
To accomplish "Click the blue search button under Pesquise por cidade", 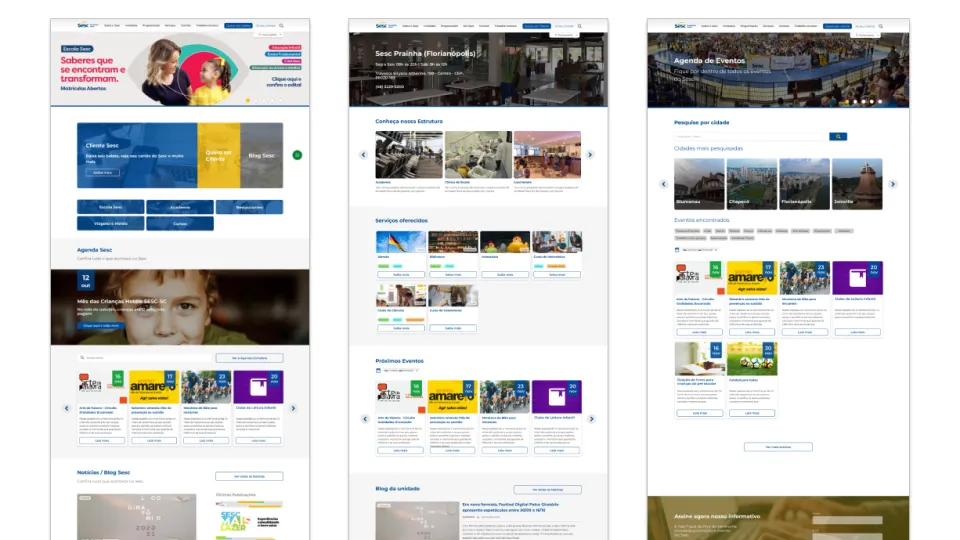I will click(x=838, y=136).
